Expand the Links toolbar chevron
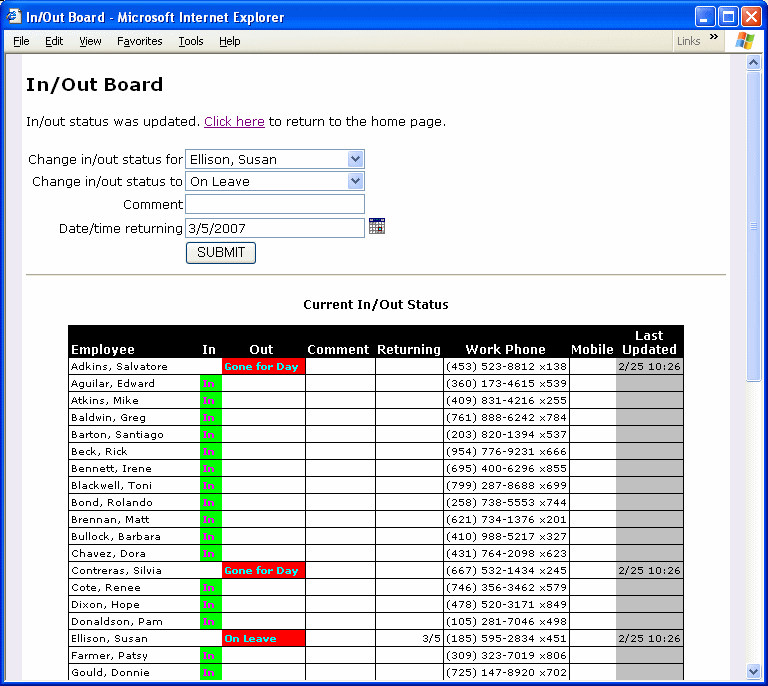Image resolution: width=768 pixels, height=686 pixels. [714, 38]
